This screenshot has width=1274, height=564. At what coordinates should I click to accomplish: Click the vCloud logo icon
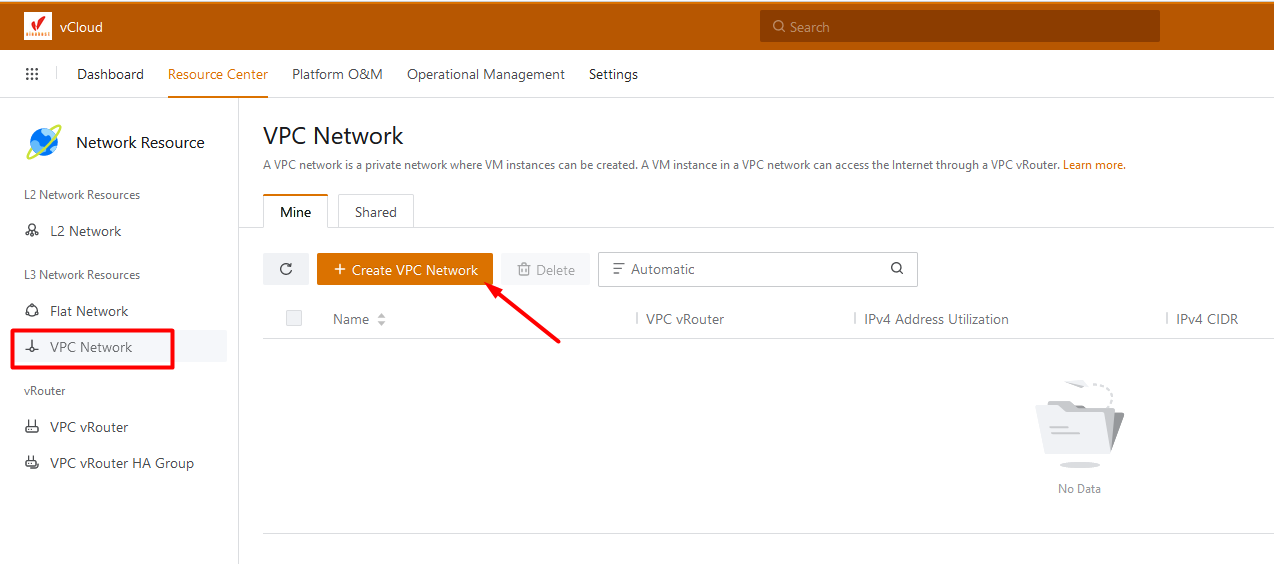click(x=38, y=27)
